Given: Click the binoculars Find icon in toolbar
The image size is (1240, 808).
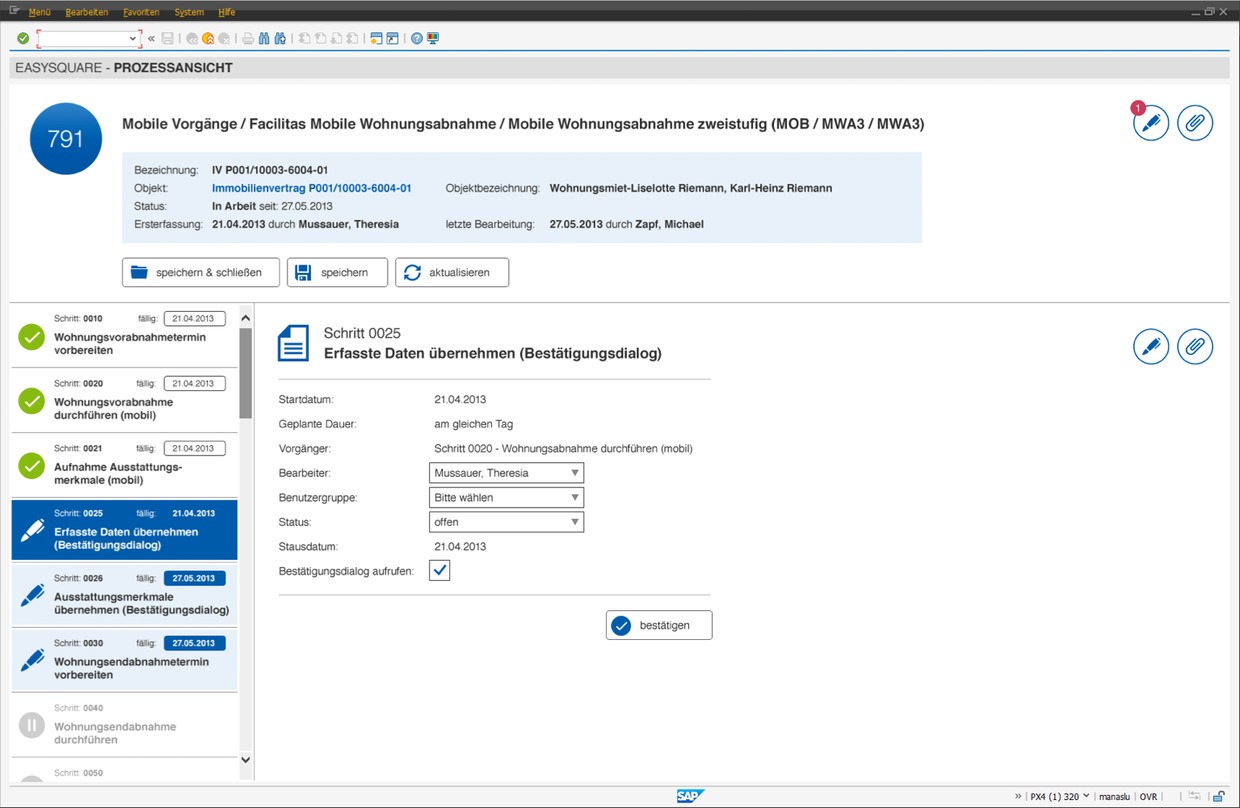Looking at the screenshot, I should click(264, 39).
